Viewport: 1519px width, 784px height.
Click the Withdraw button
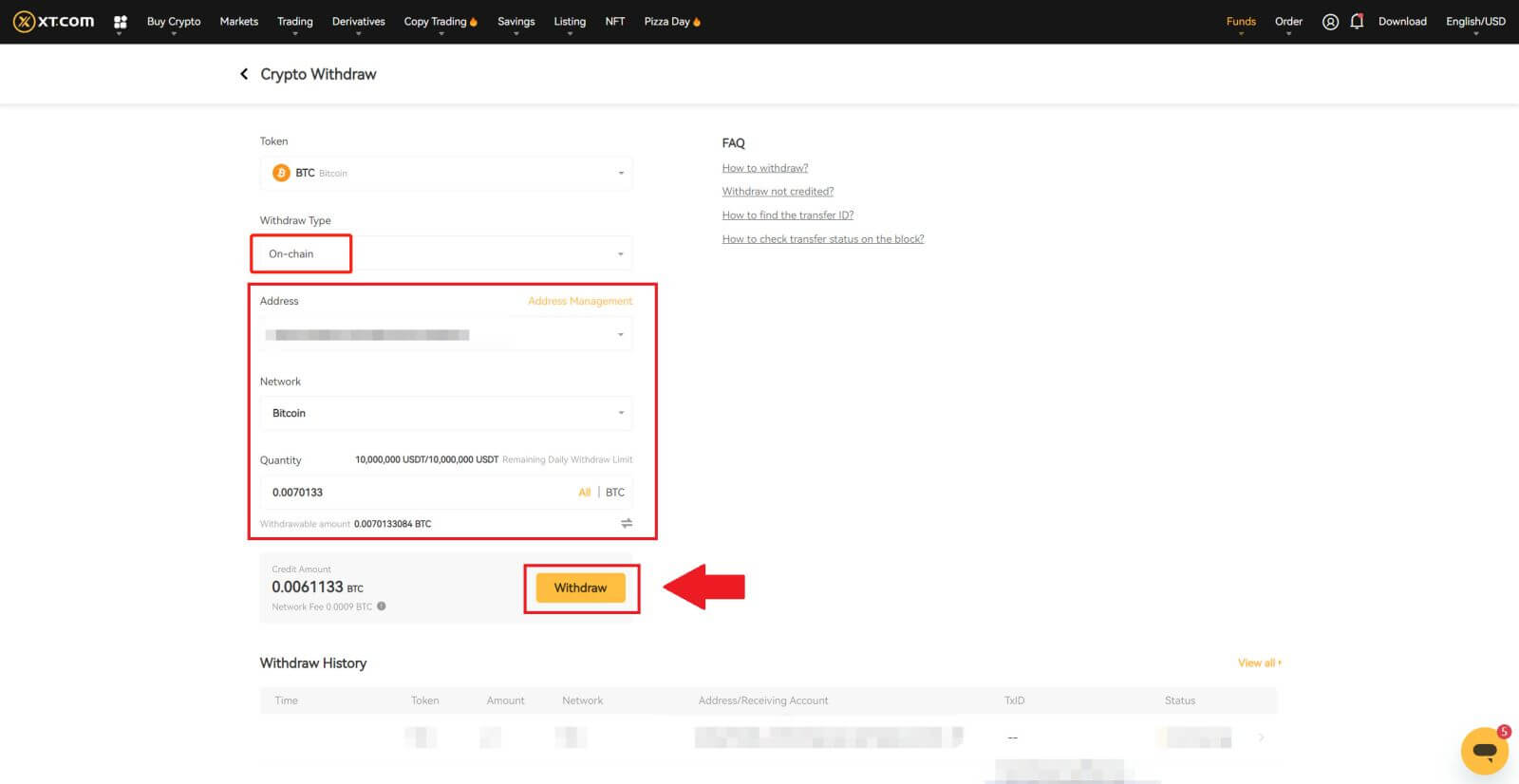click(x=580, y=588)
